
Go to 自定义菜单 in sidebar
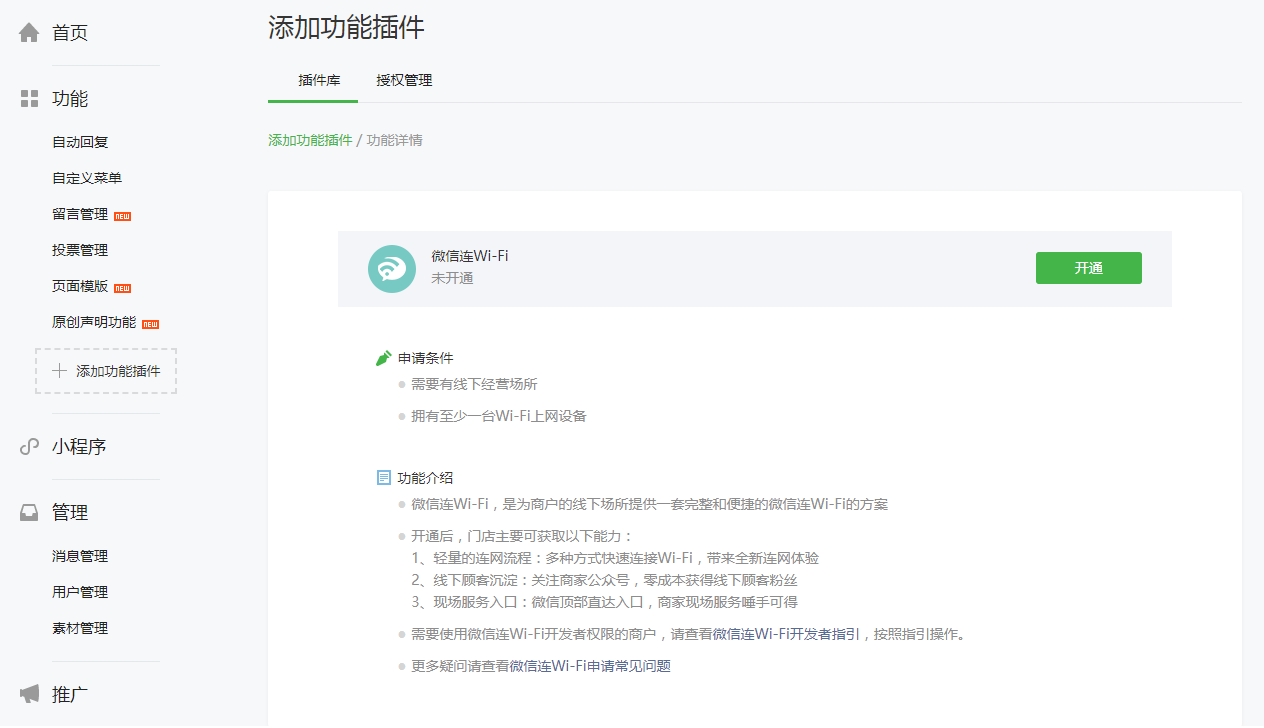[x=87, y=178]
